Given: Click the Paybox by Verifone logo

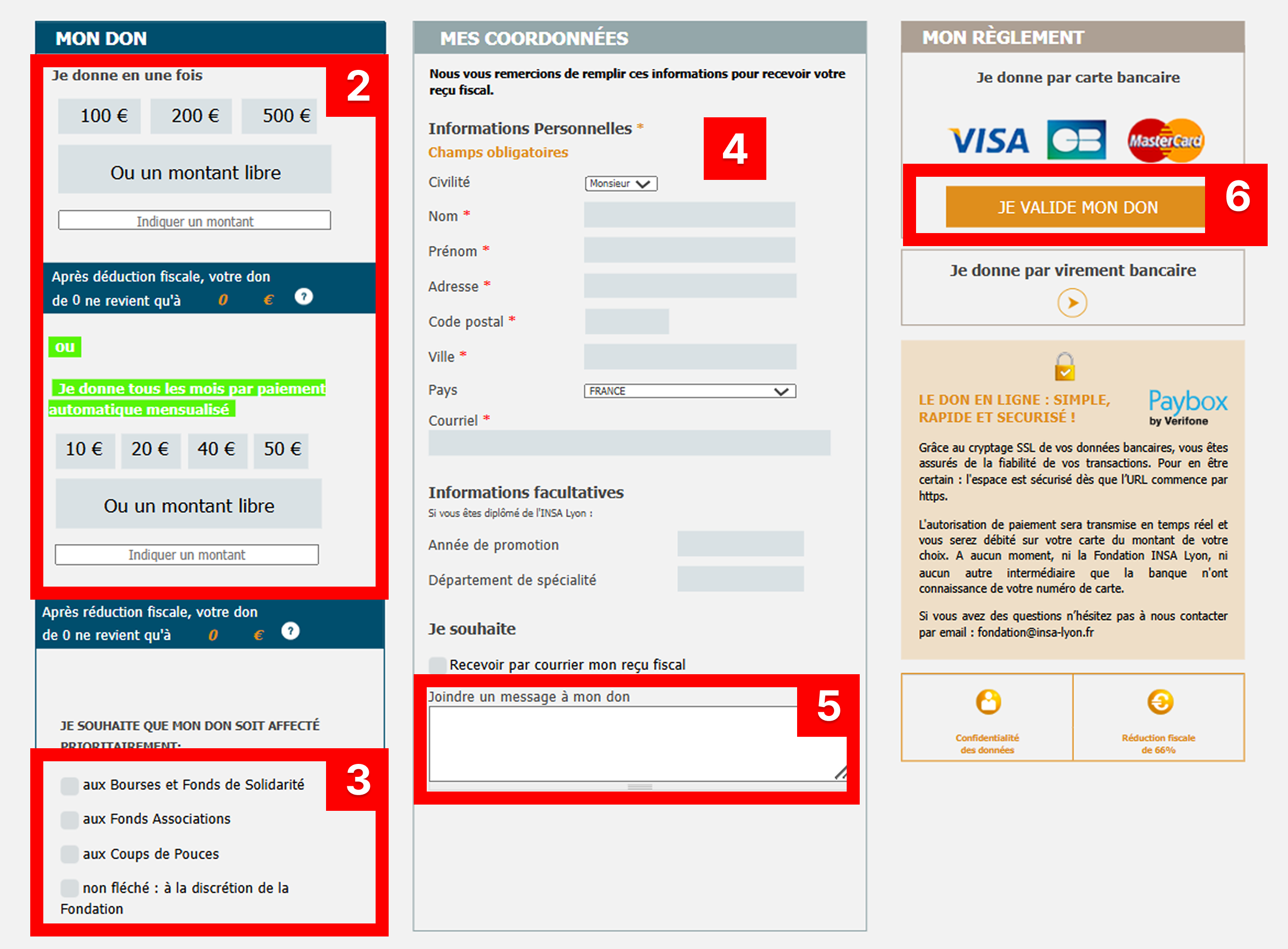Looking at the screenshot, I should click(x=1187, y=407).
